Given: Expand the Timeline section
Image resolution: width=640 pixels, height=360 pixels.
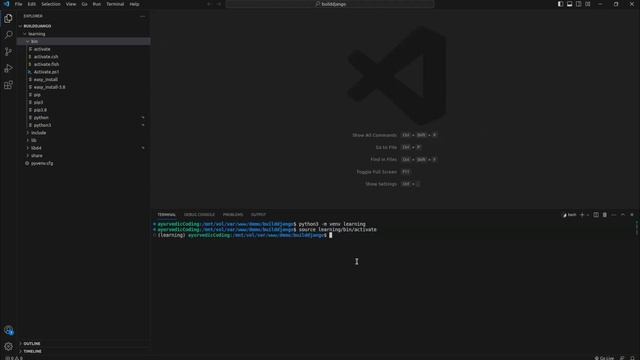Looking at the screenshot, I should pyautogui.click(x=84, y=351).
